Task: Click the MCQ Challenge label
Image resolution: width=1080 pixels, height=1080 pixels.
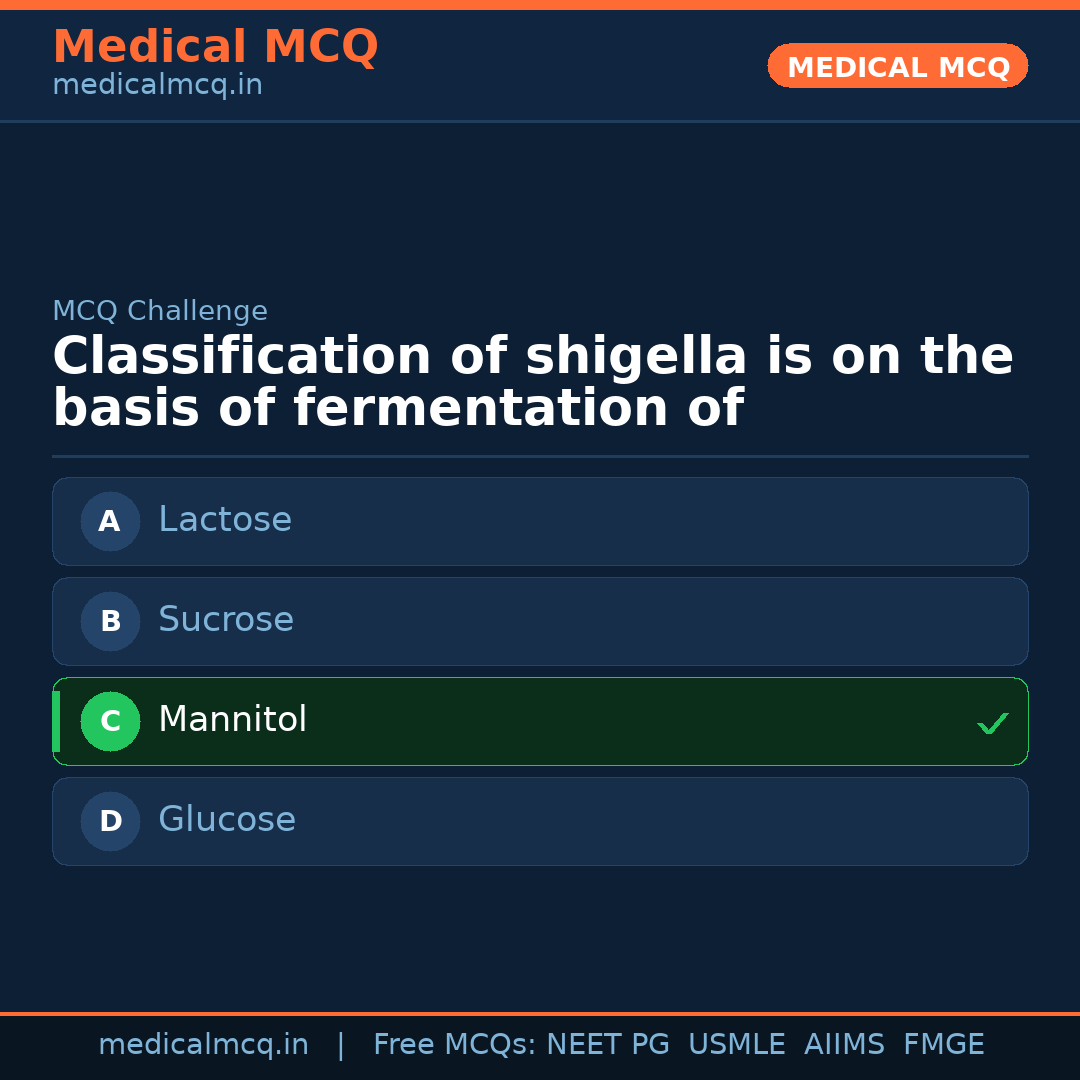Action: 160,311
